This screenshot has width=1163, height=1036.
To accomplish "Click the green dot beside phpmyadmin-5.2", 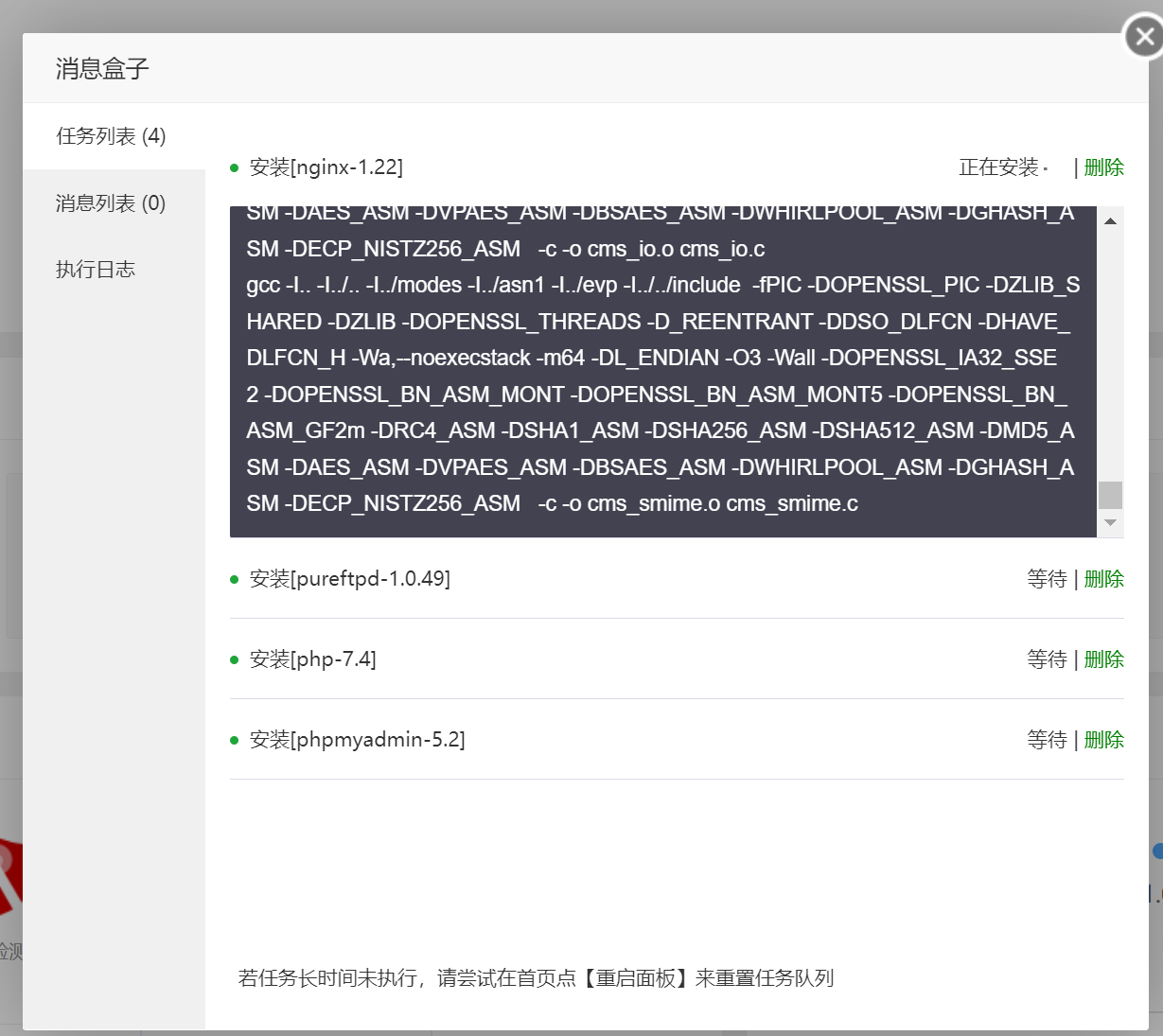I will tap(234, 739).
